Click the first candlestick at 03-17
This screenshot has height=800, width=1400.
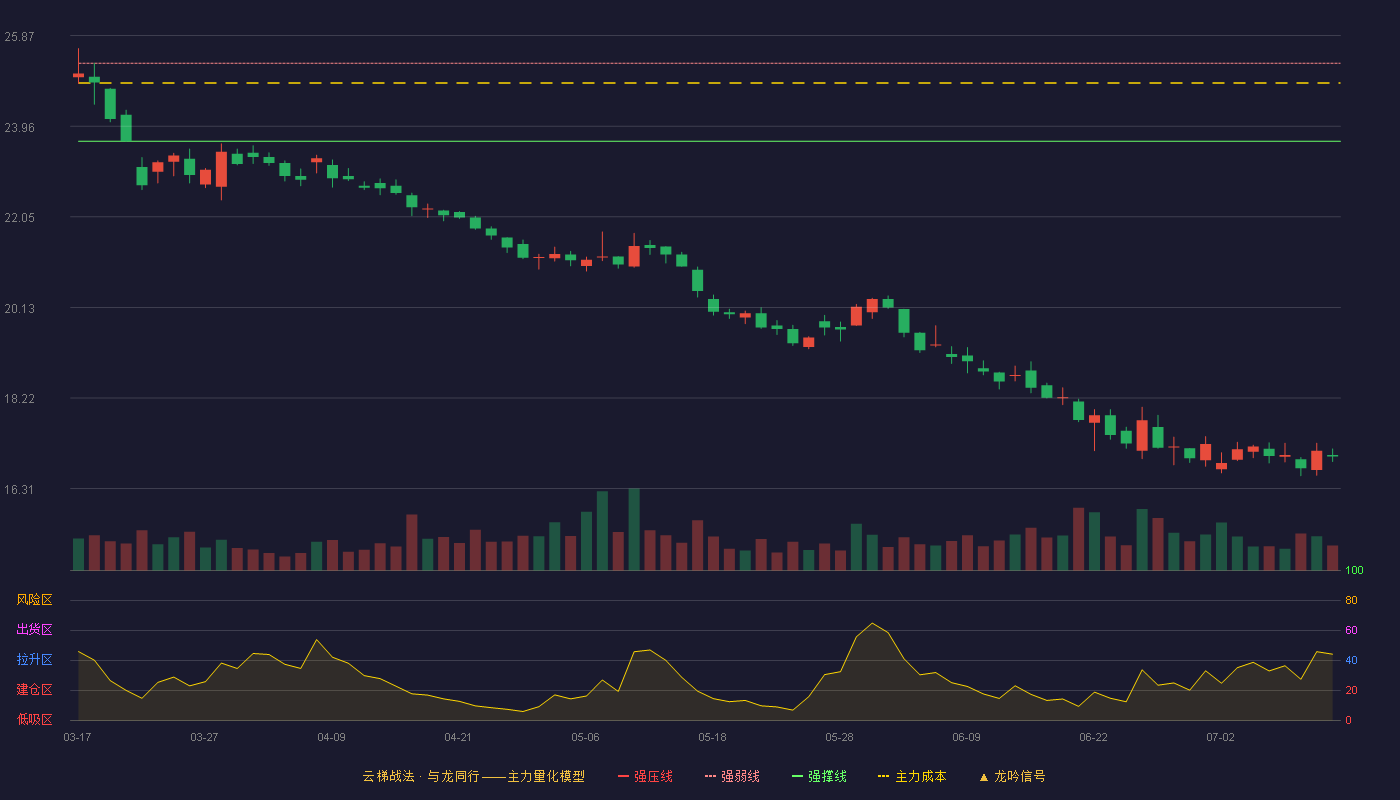pyautogui.click(x=78, y=75)
